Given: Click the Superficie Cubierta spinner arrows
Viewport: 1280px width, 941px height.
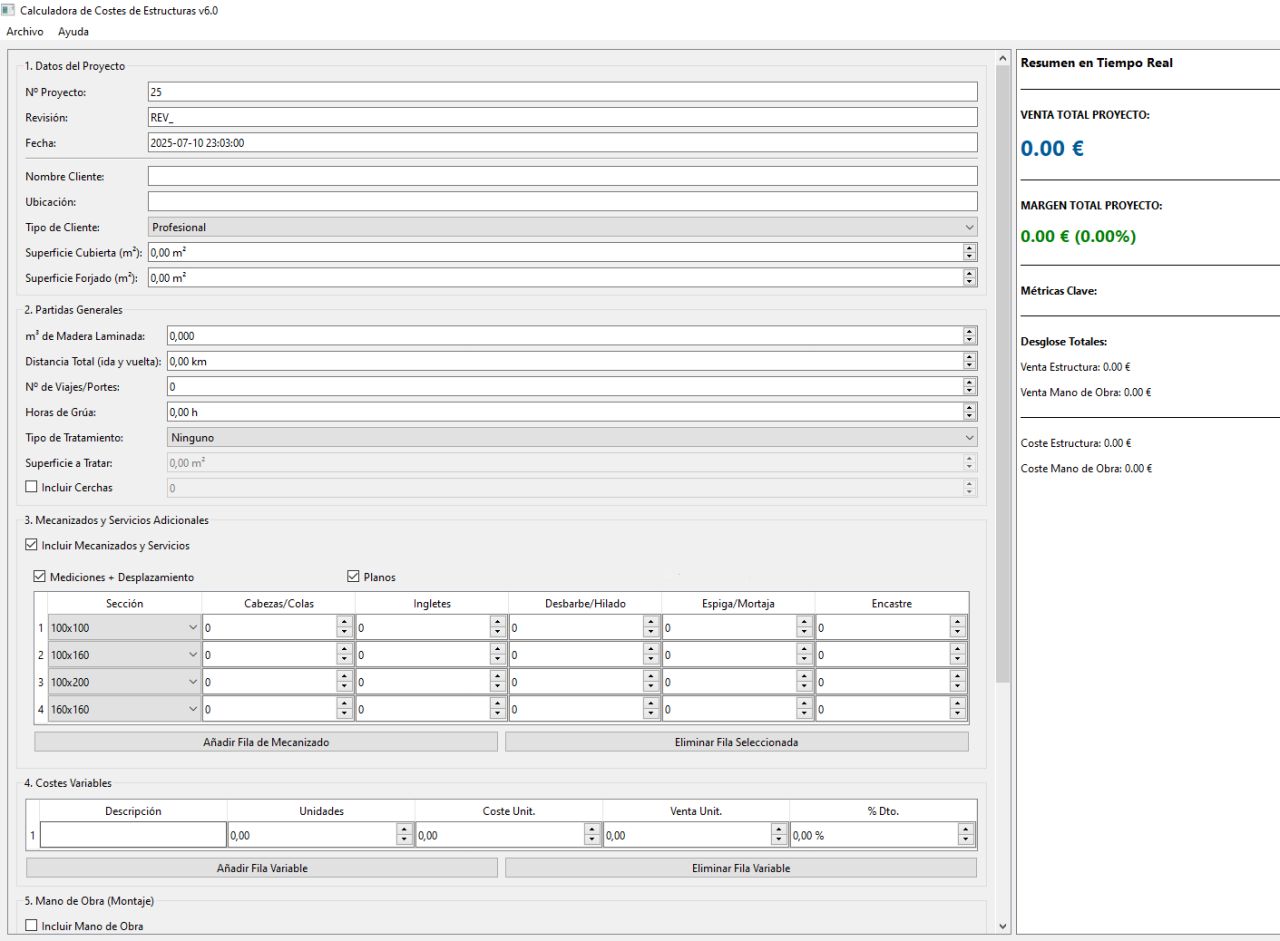Looking at the screenshot, I should tap(969, 253).
